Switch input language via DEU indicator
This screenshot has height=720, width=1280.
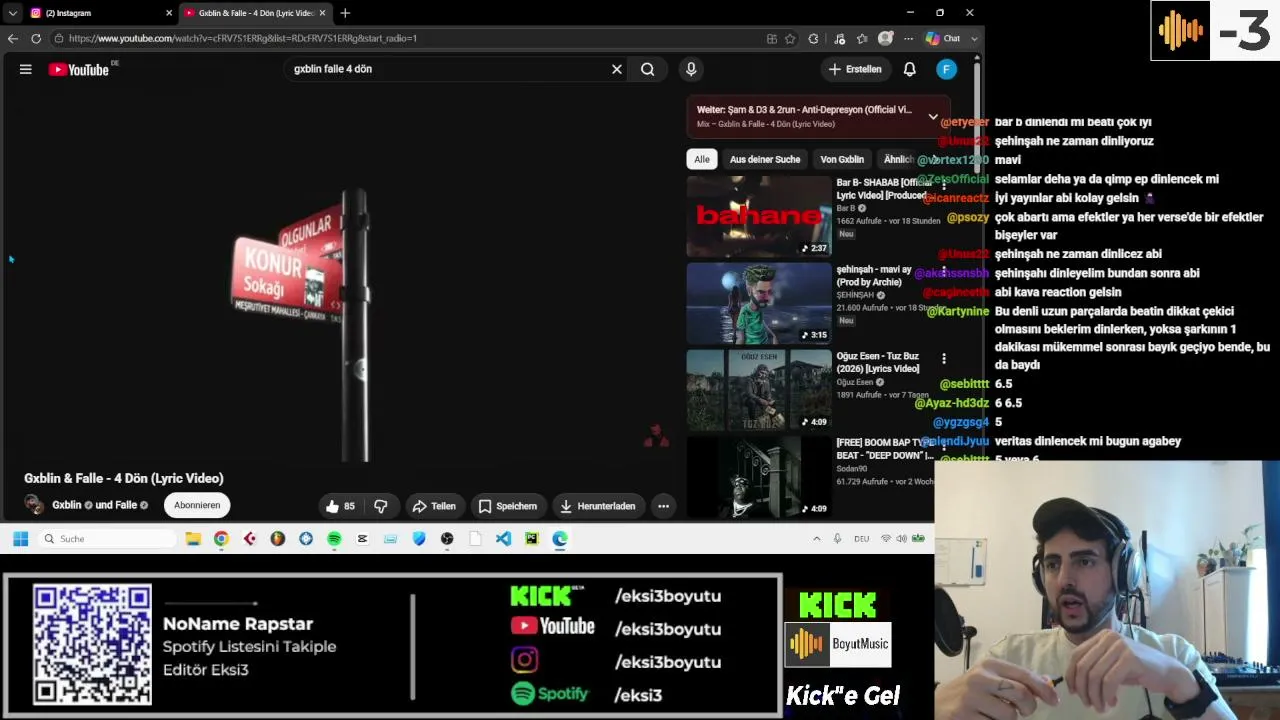[861, 538]
